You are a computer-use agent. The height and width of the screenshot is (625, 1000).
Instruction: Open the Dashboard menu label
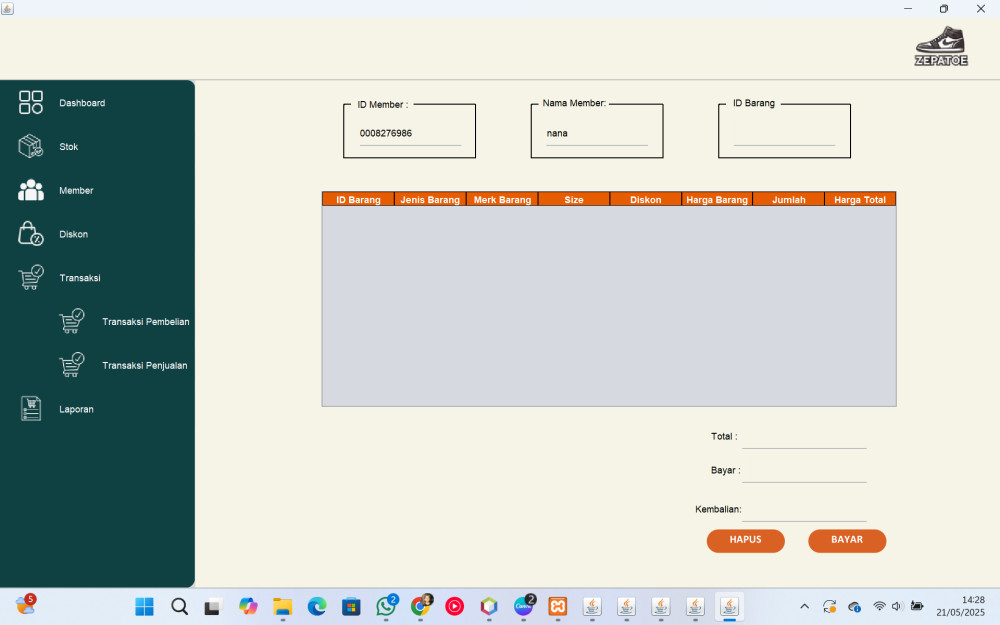point(82,103)
